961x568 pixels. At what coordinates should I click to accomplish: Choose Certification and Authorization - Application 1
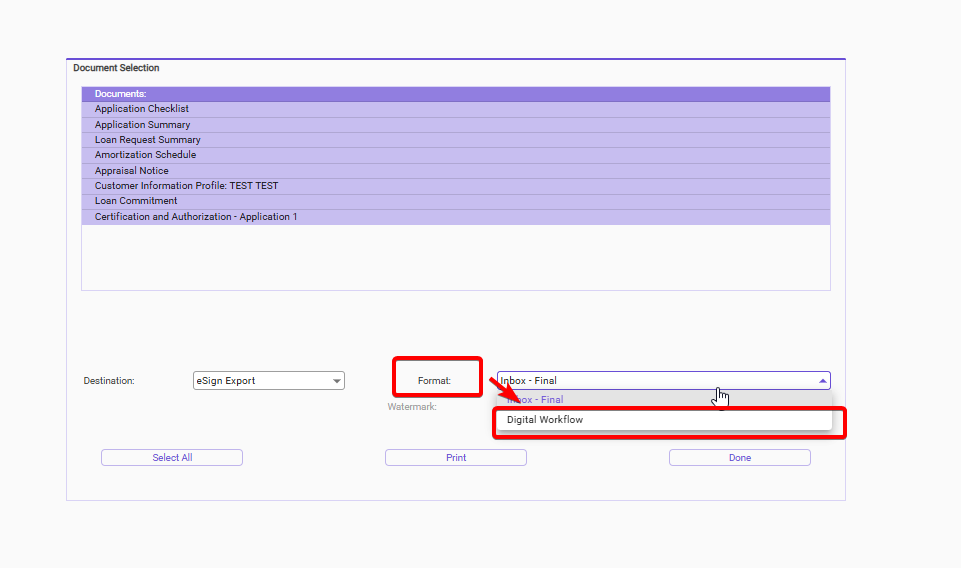click(x=195, y=217)
